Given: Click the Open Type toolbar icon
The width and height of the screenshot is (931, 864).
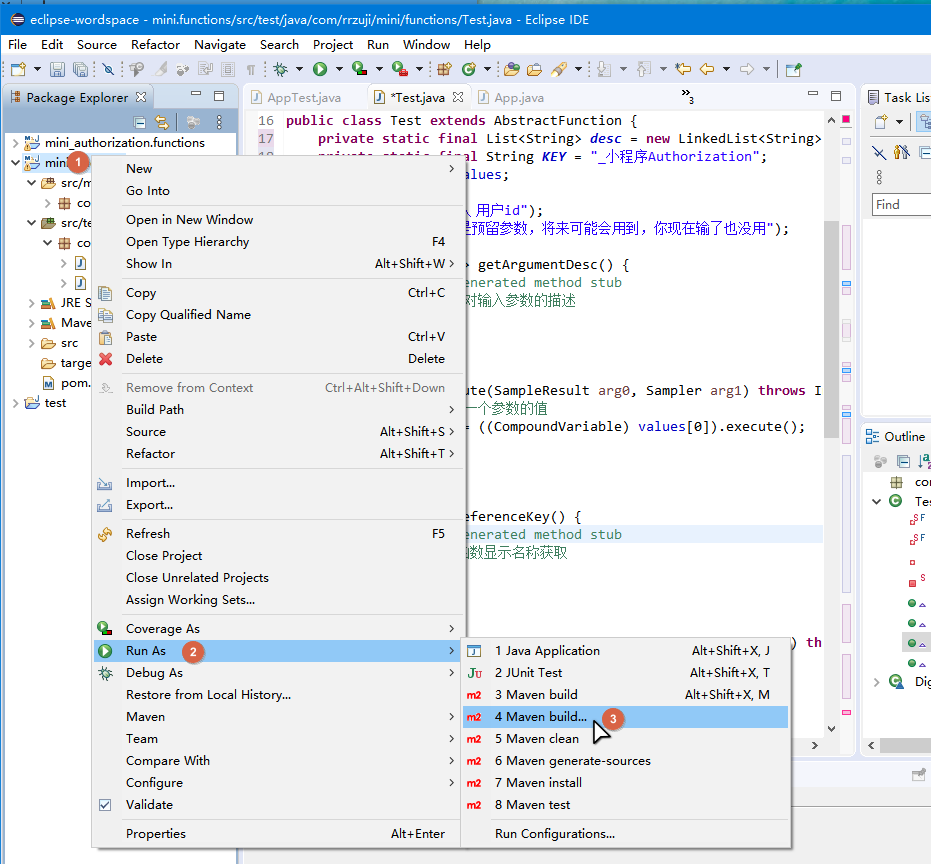Looking at the screenshot, I should pos(512,69).
